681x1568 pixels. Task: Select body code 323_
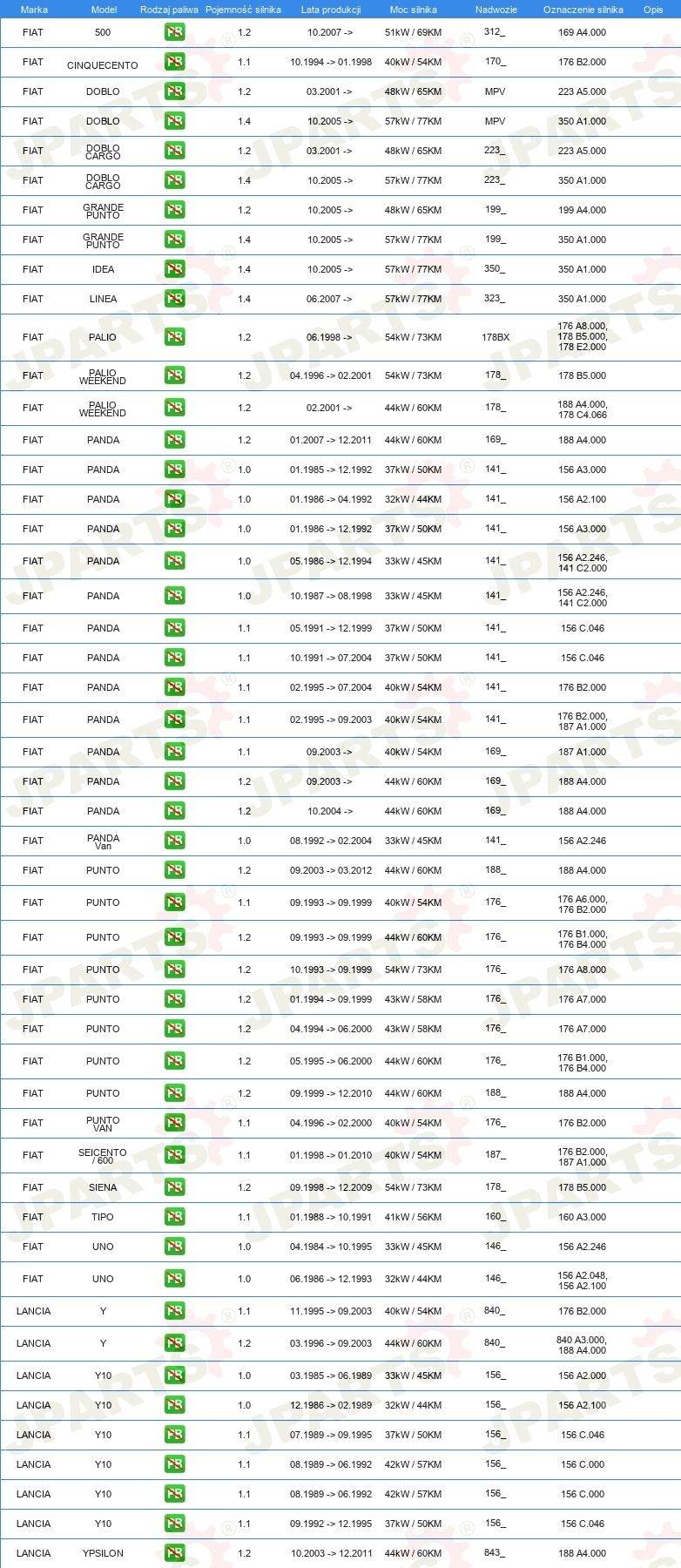[495, 299]
